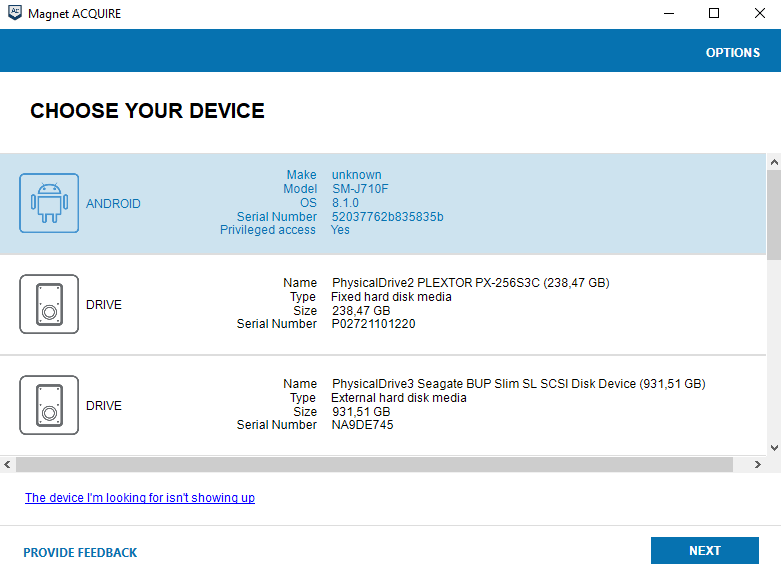Click the horizontal scrollbar left arrow

(x=7, y=464)
